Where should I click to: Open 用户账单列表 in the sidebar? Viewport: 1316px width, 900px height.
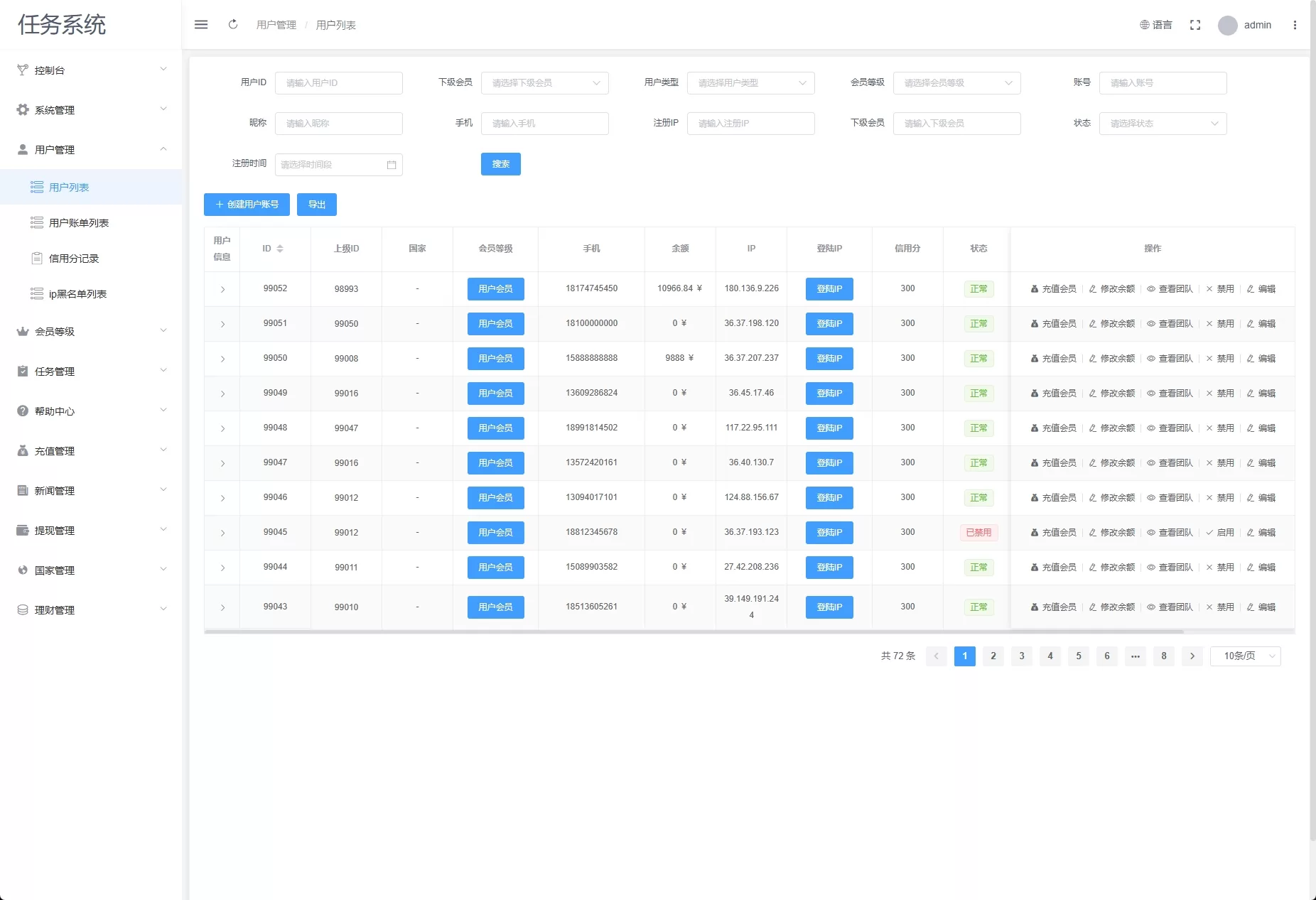pos(78,223)
